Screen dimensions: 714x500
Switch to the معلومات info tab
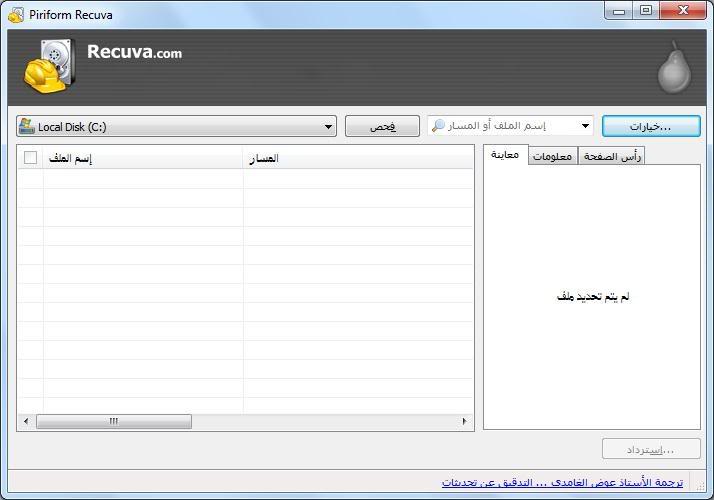tap(553, 156)
